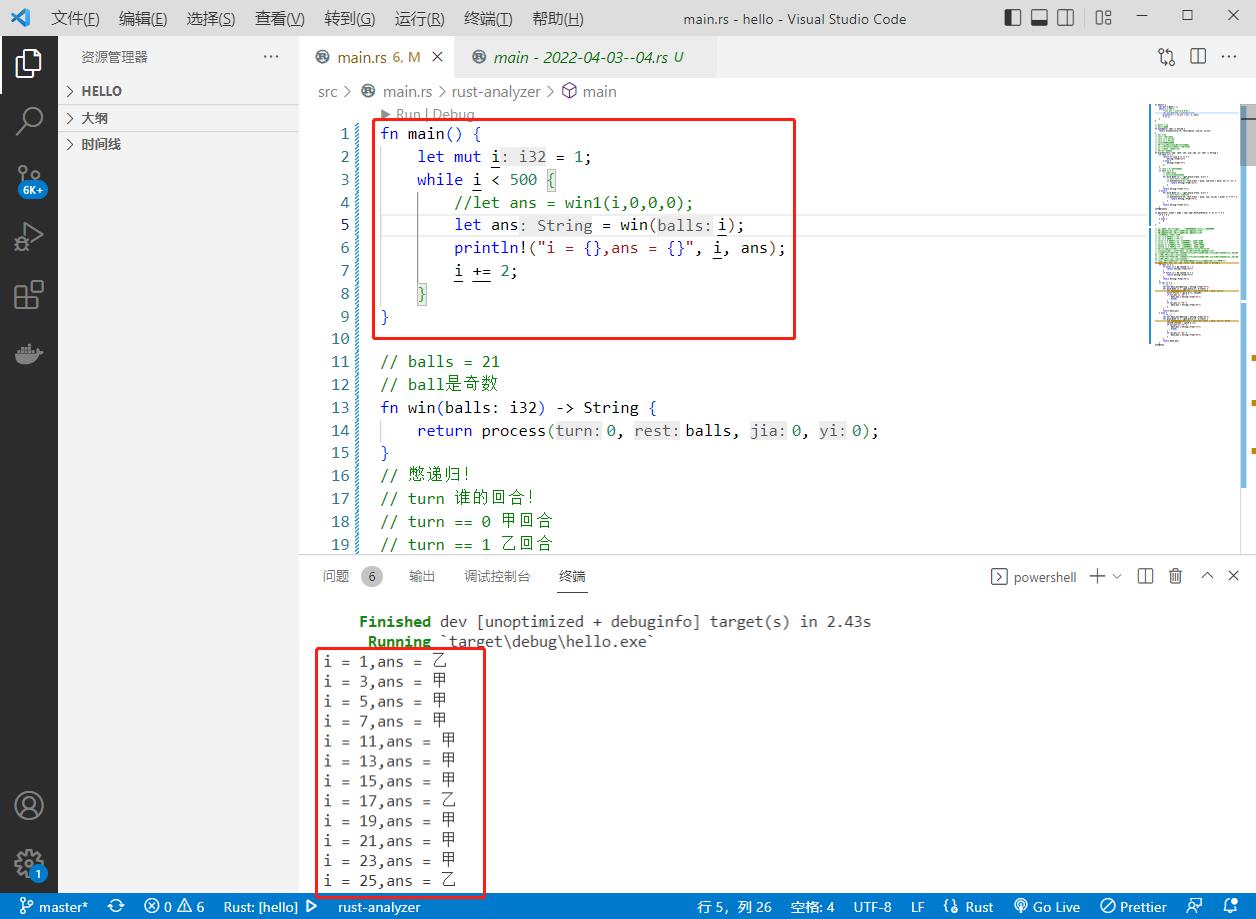Open the Extensions view icon
The image size is (1256, 919).
pos(29,295)
